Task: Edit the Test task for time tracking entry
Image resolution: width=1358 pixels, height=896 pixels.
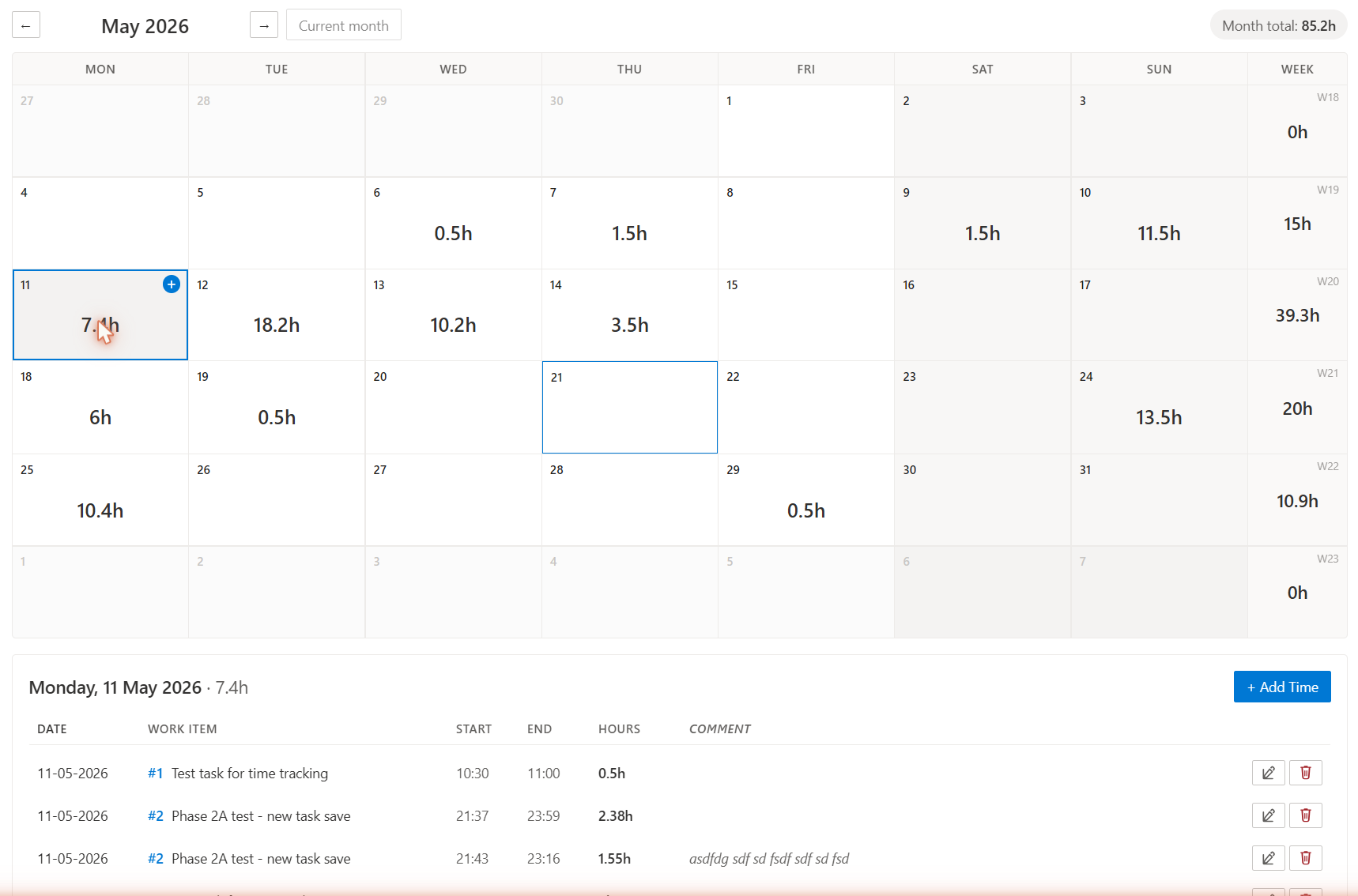Action: (1268, 773)
